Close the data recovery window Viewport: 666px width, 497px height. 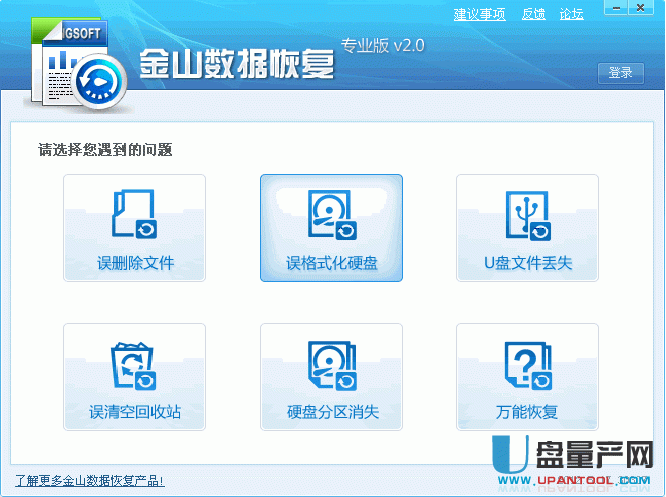[x=643, y=10]
